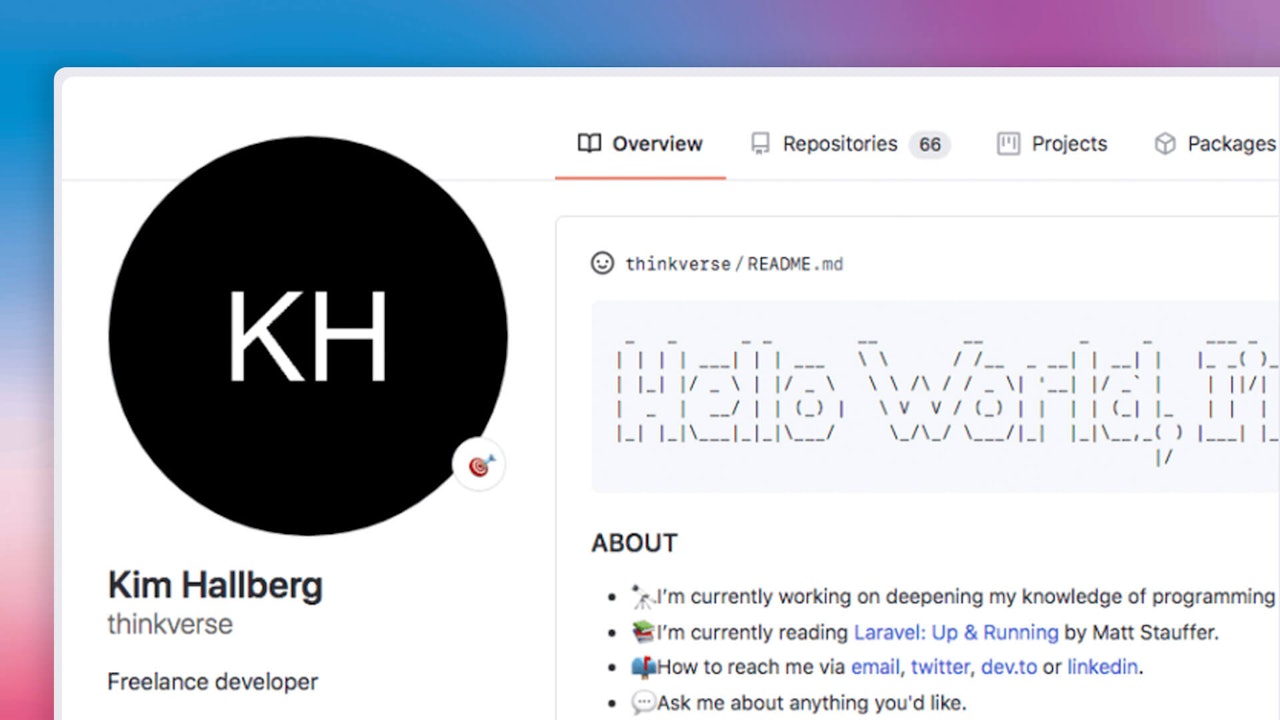Click the books emoji before 'currently reading'
Screen dimensions: 1280x720
(x=642, y=633)
